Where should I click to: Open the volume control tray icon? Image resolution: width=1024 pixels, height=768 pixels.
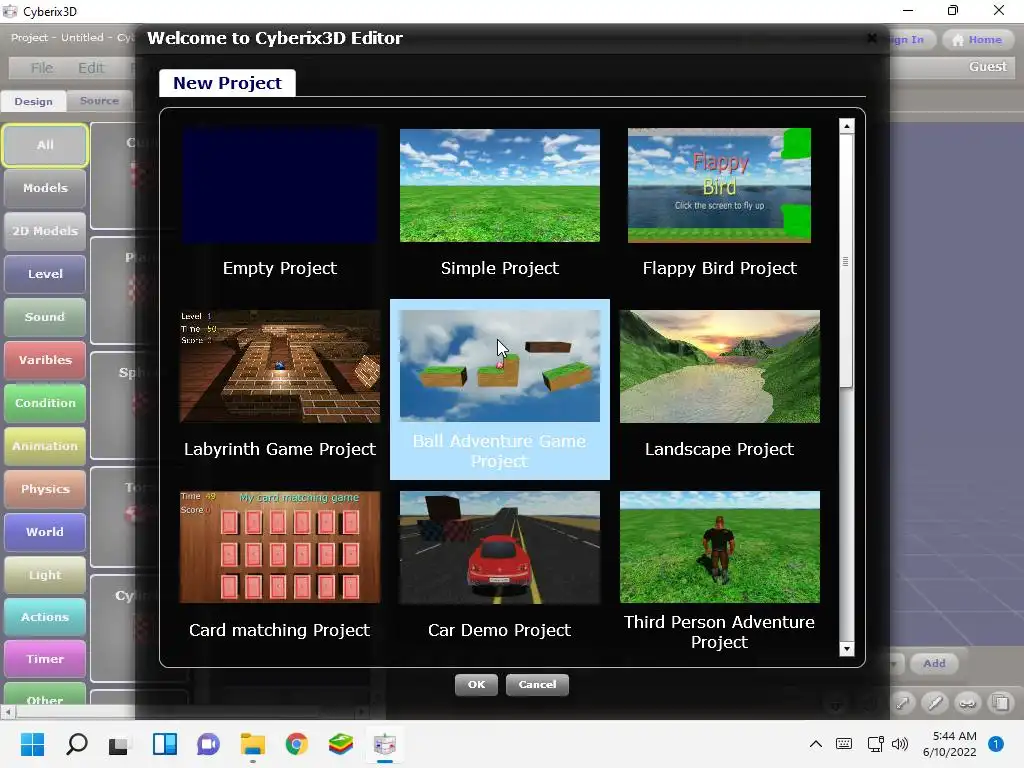pos(900,744)
